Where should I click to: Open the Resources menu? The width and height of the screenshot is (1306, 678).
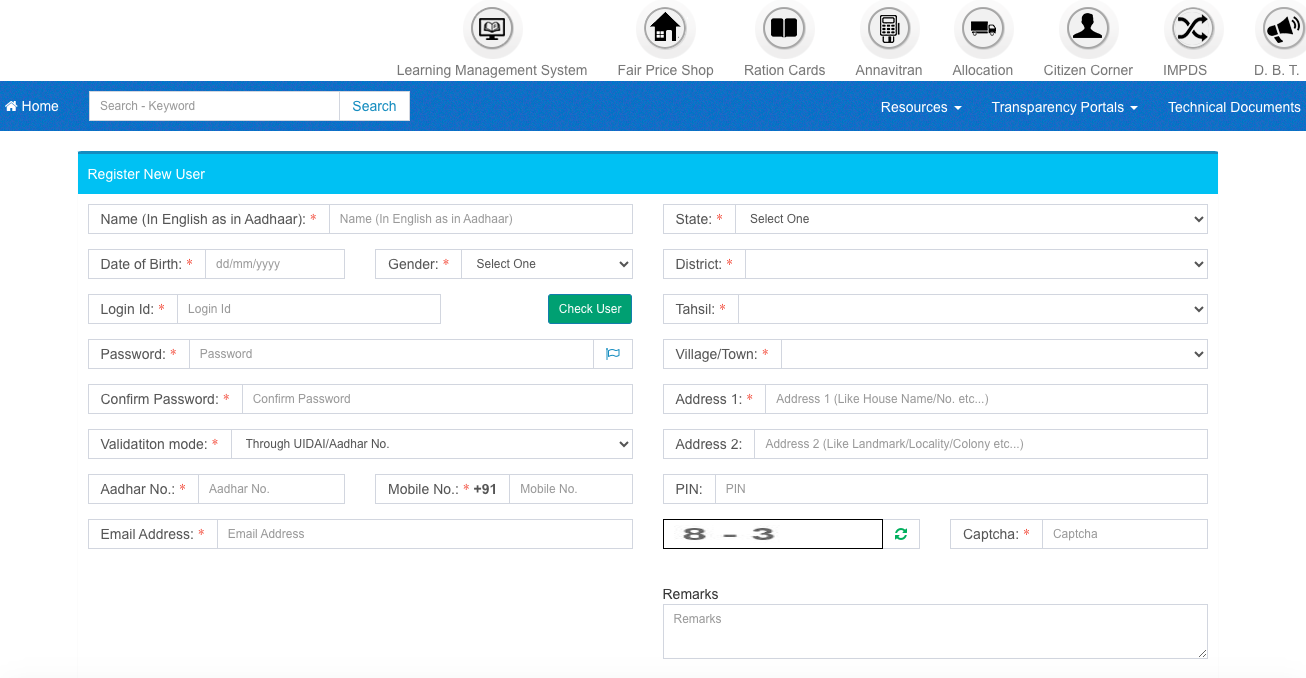[919, 106]
